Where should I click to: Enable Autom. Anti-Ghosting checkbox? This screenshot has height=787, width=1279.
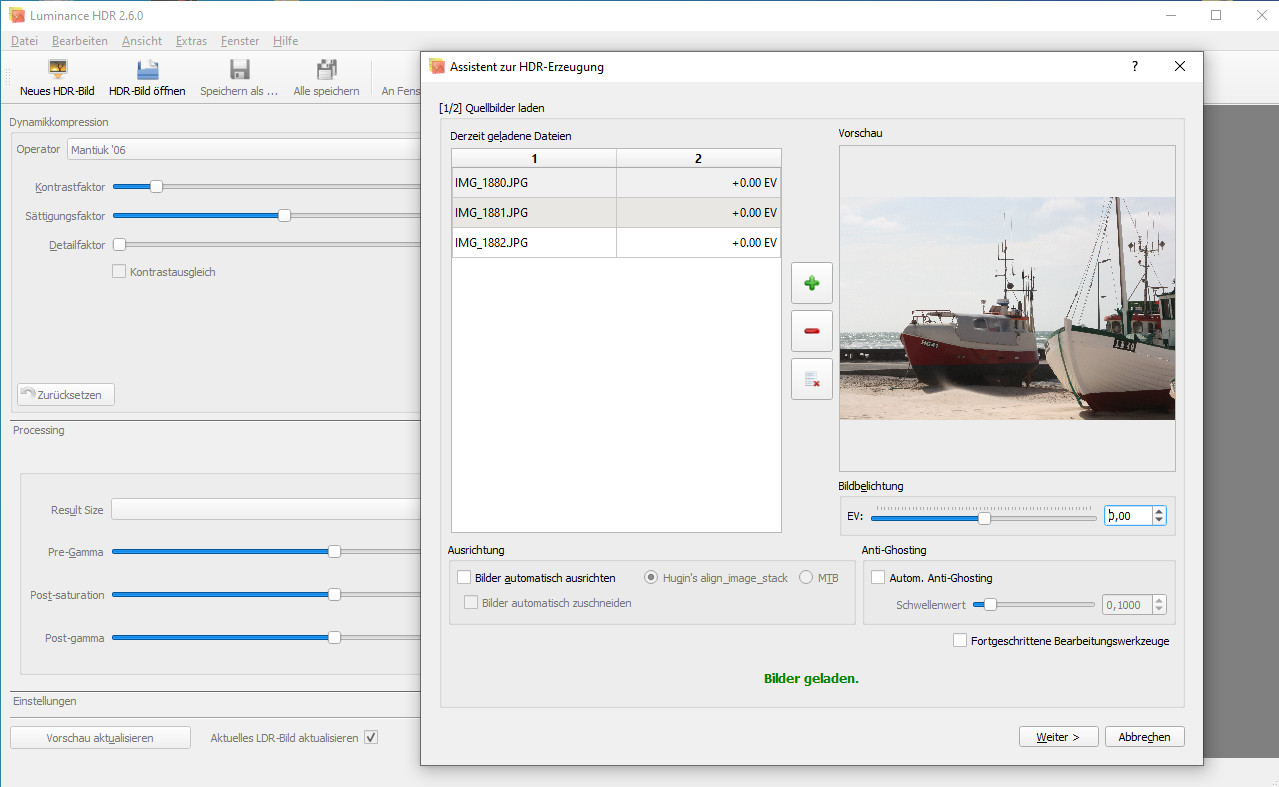pyautogui.click(x=878, y=577)
